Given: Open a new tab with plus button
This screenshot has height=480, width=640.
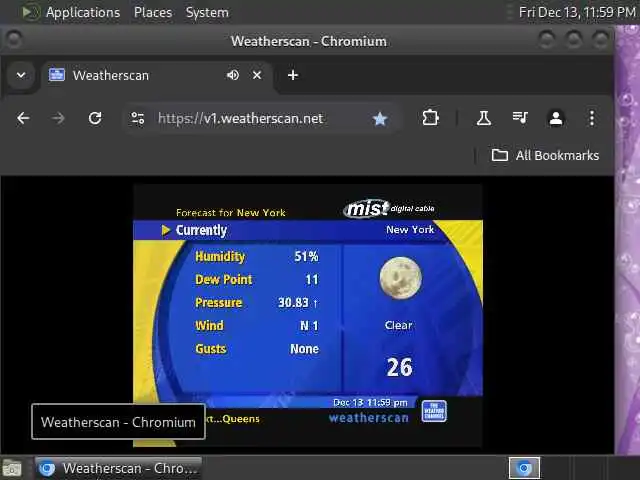Looking at the screenshot, I should (293, 75).
